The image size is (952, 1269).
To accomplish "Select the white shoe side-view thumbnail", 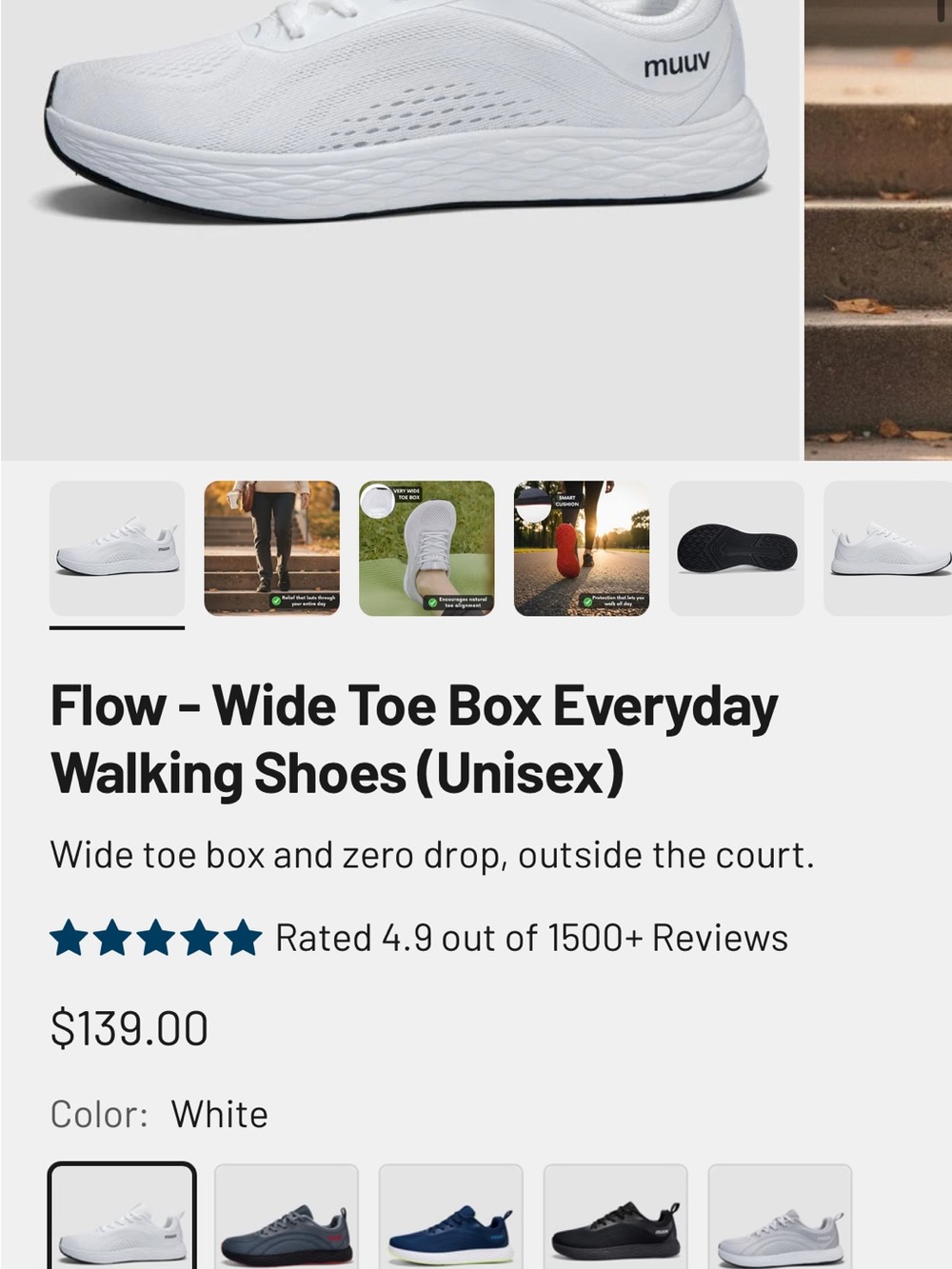I will pos(117,548).
